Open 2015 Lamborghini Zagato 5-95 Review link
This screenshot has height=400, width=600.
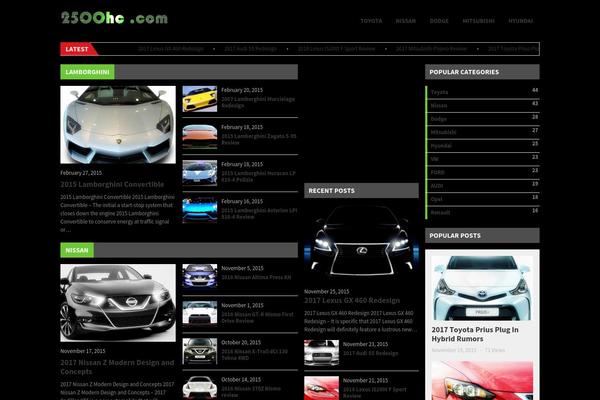point(259,139)
